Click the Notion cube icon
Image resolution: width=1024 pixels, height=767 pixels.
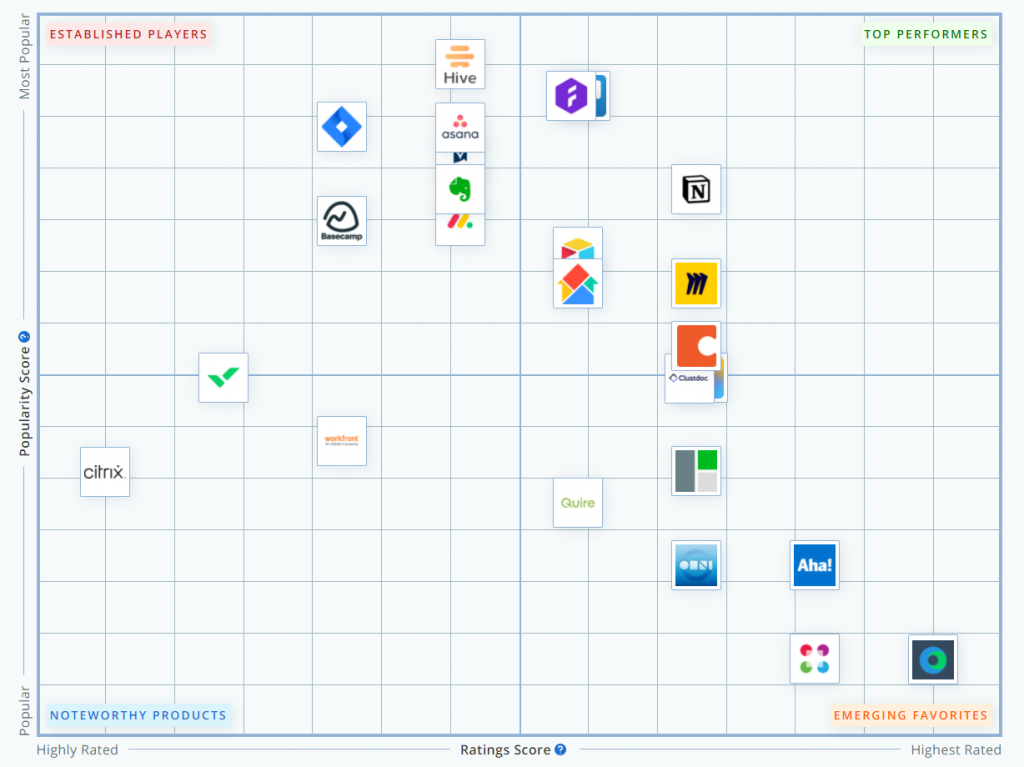(x=696, y=189)
